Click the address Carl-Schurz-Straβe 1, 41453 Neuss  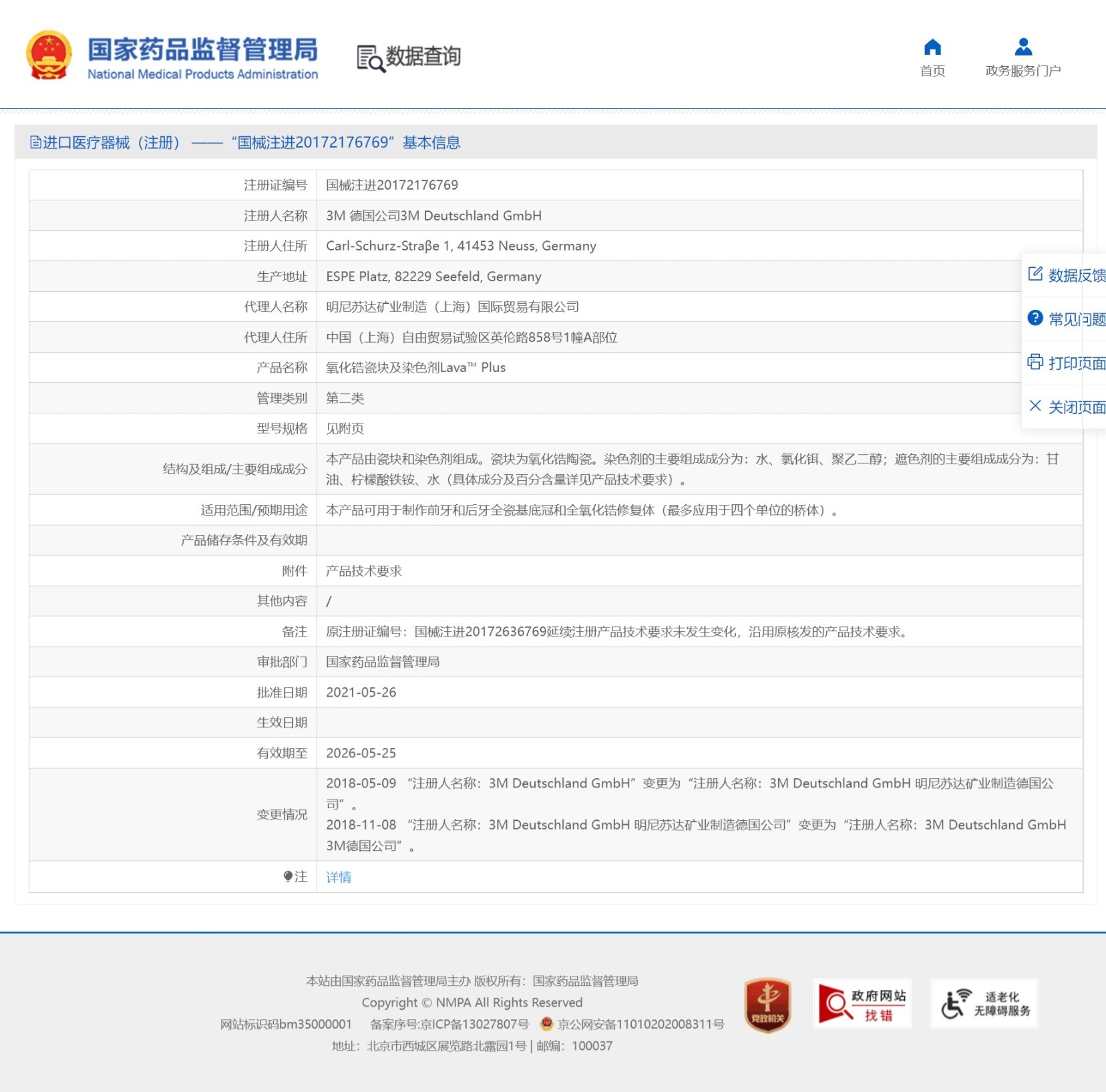tap(461, 246)
